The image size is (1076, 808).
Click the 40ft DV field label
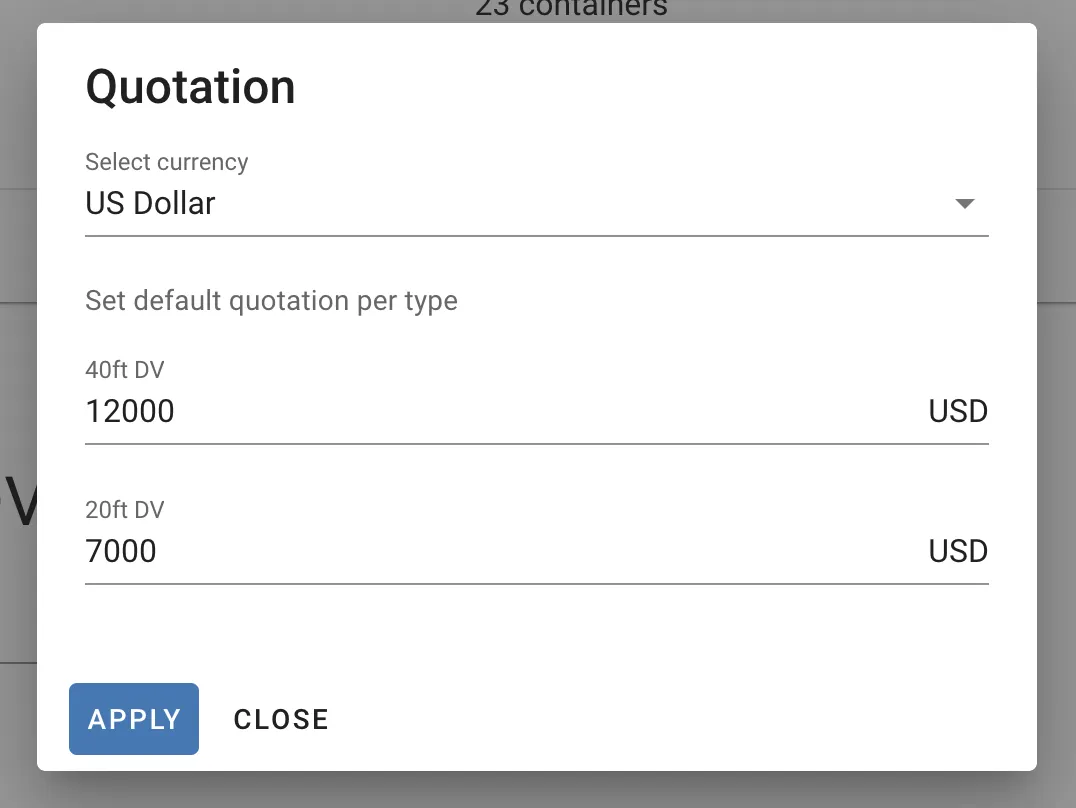pyautogui.click(x=125, y=369)
